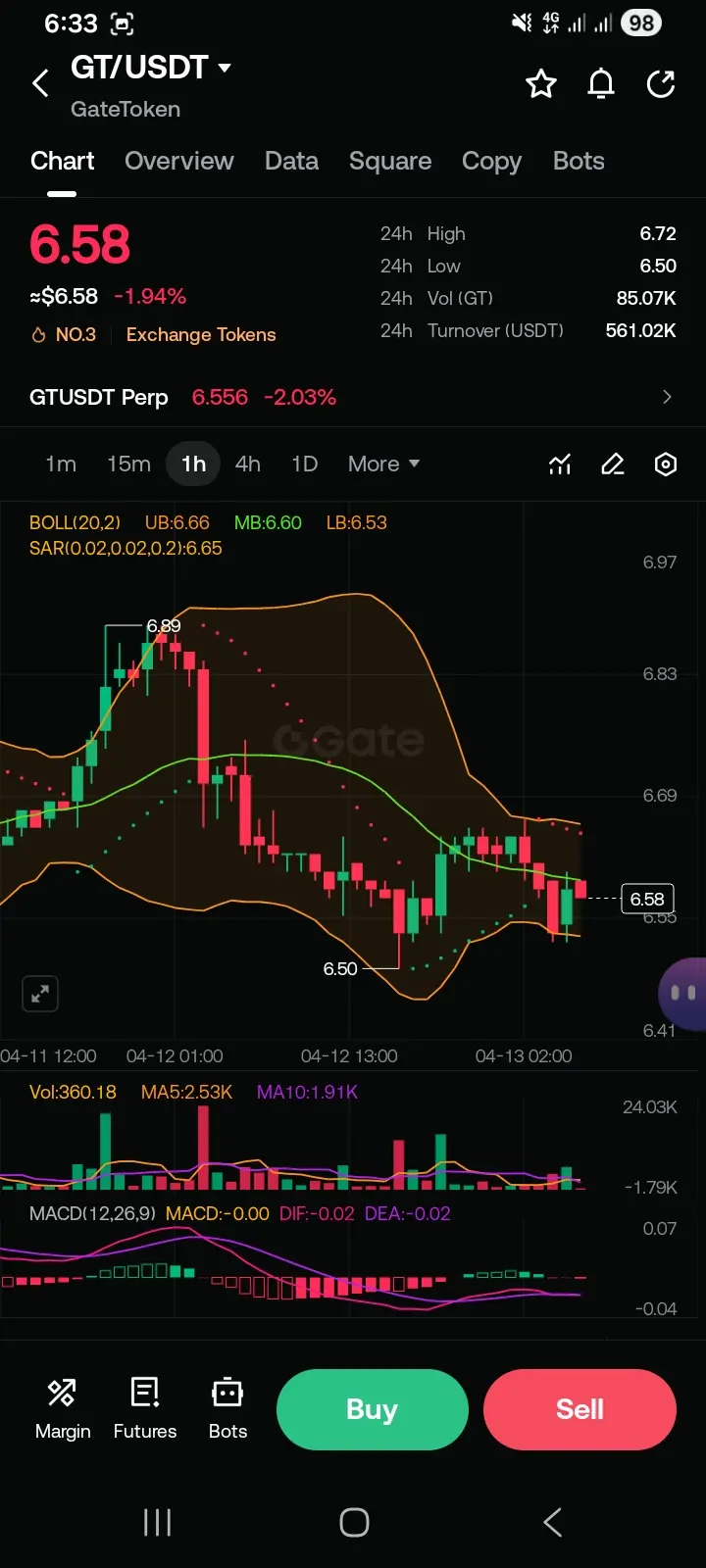The image size is (706, 1568).
Task: Tap the DEA:-0.02 MACD value
Action: 408,1213
